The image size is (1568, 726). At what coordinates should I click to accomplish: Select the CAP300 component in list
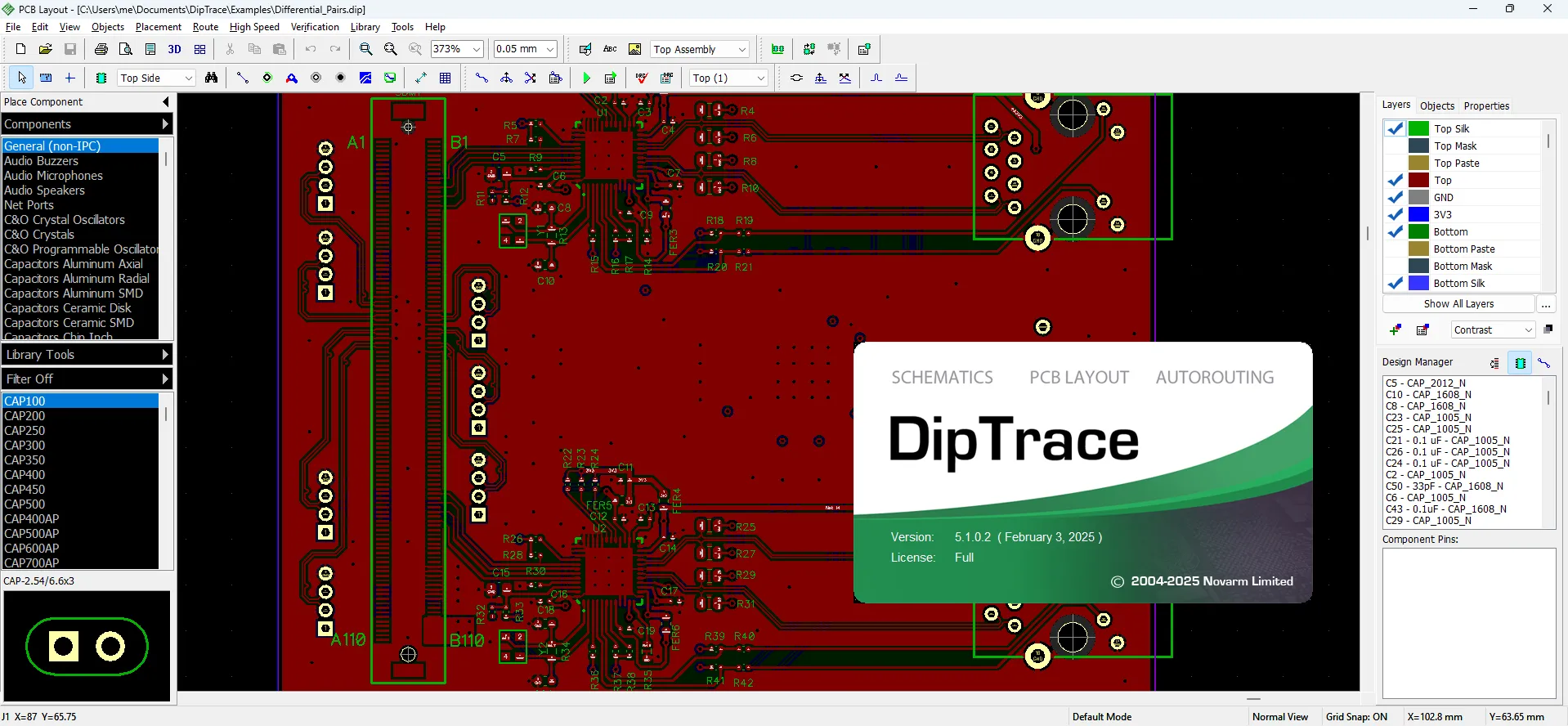[80, 446]
